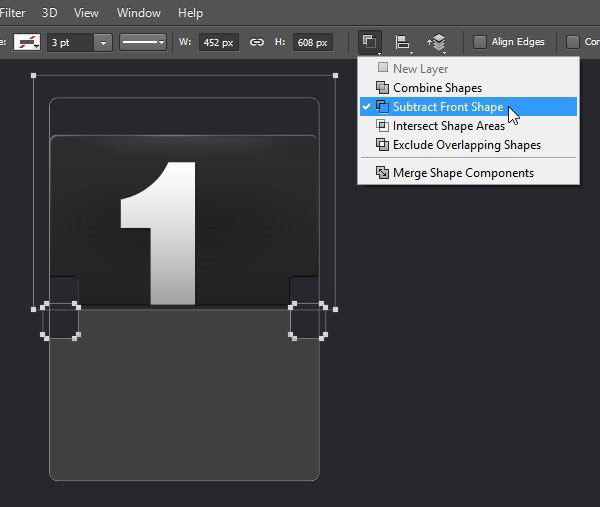
Task: Enable the Align Edges checkbox
Action: (x=479, y=42)
